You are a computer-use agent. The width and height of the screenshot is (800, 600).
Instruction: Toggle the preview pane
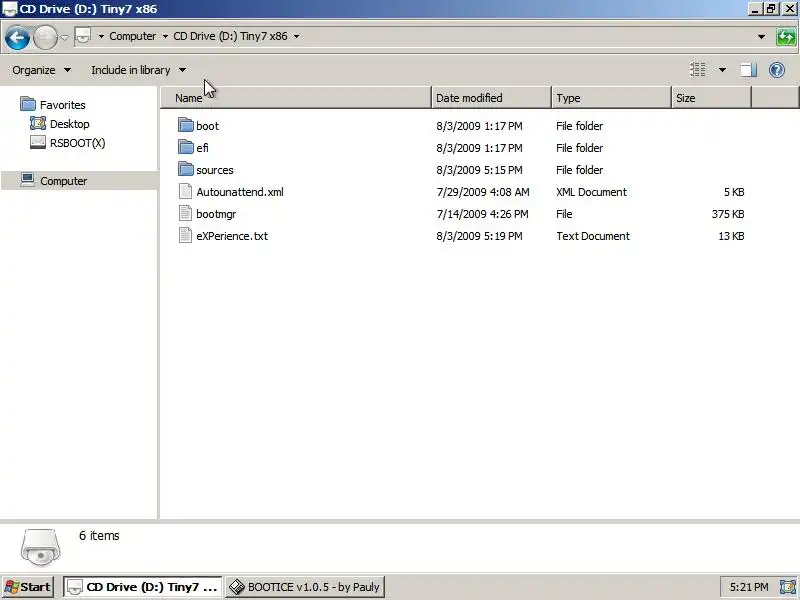[x=748, y=70]
